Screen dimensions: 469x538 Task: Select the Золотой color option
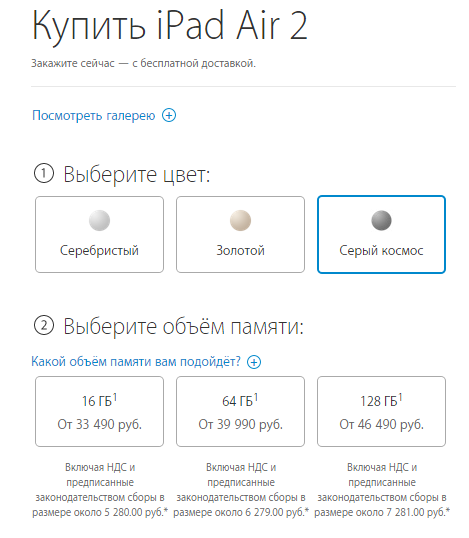(x=241, y=235)
